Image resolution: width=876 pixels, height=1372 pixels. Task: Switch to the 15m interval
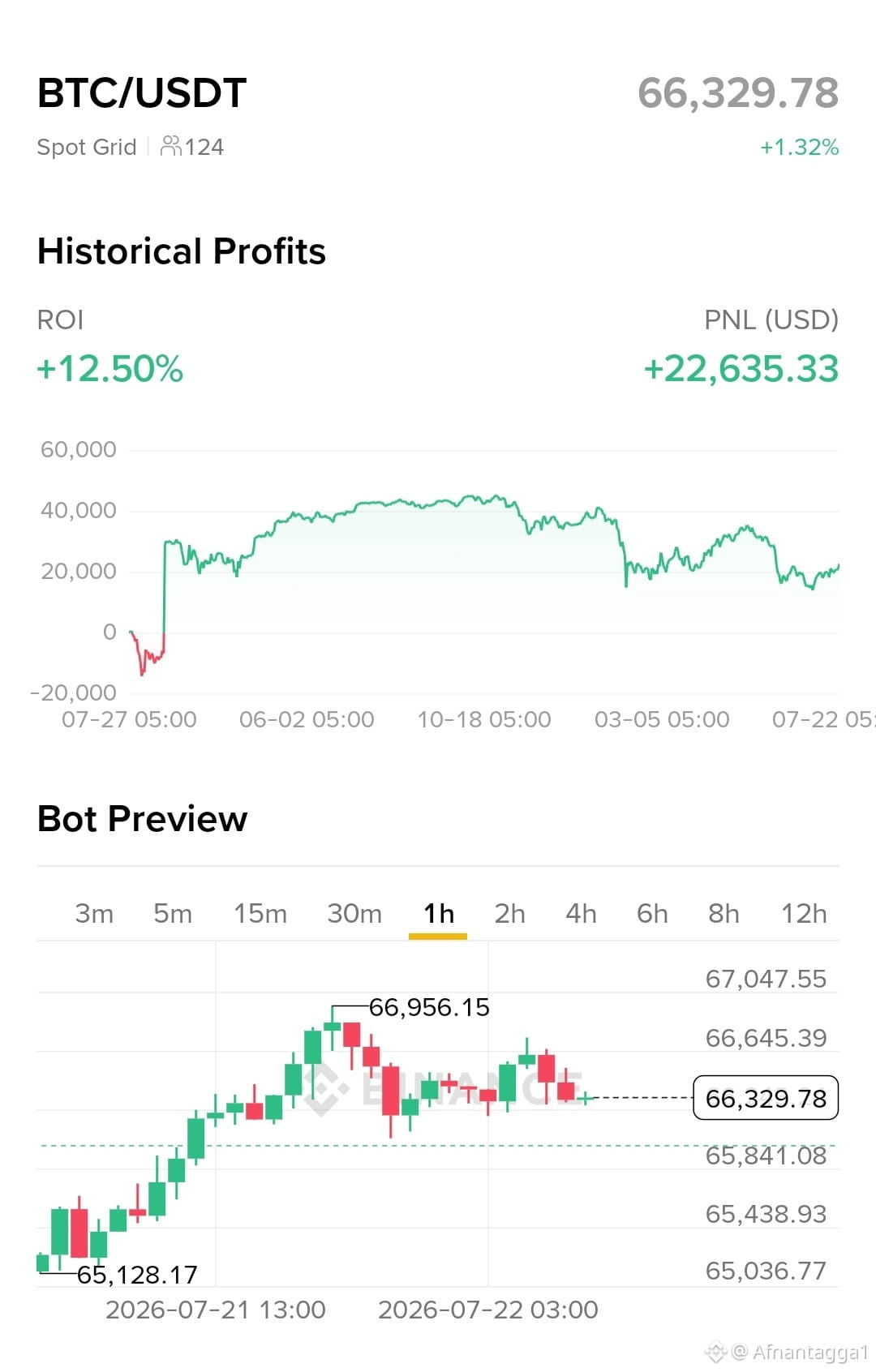260,913
